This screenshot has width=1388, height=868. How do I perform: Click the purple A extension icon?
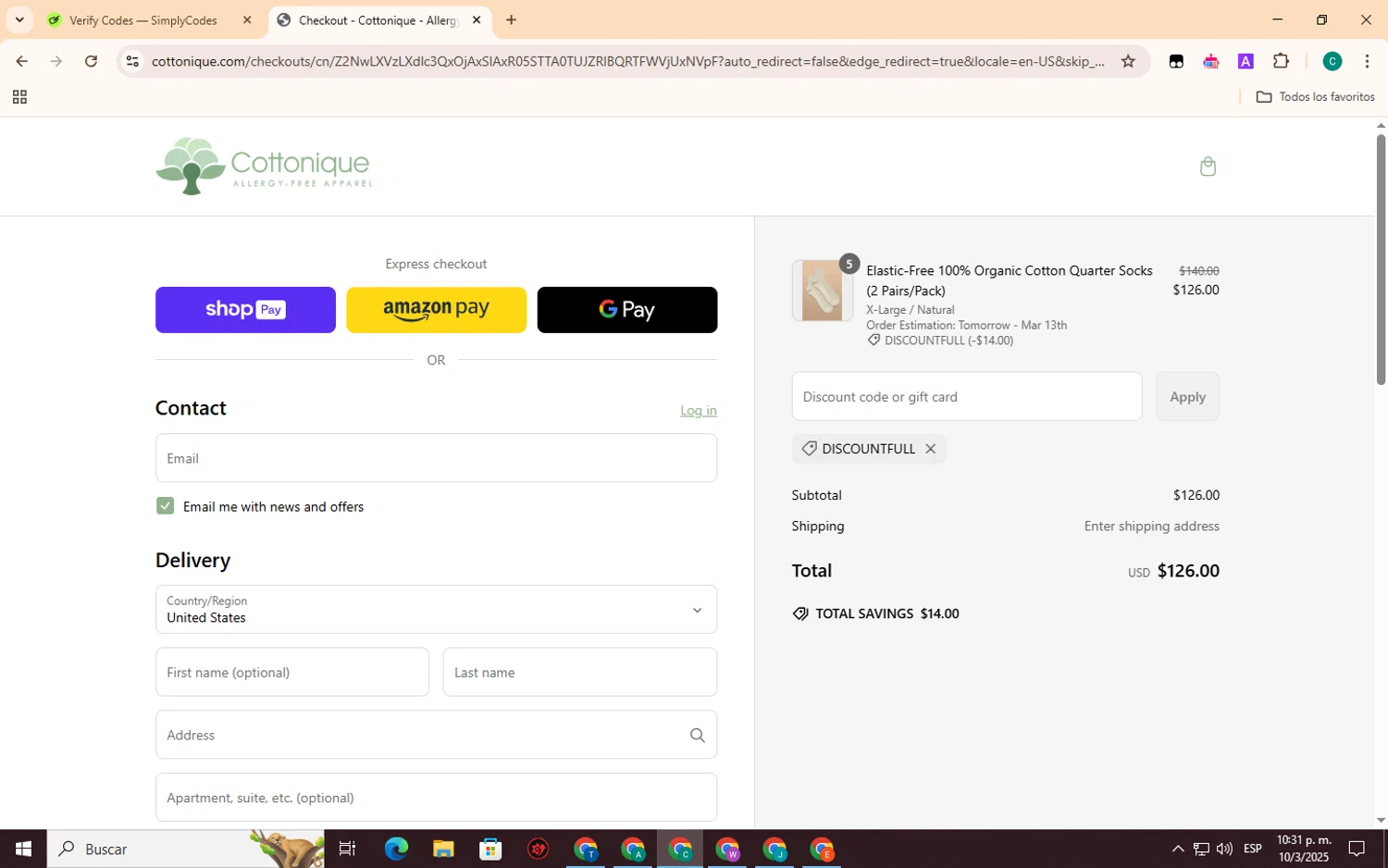pos(1245,61)
